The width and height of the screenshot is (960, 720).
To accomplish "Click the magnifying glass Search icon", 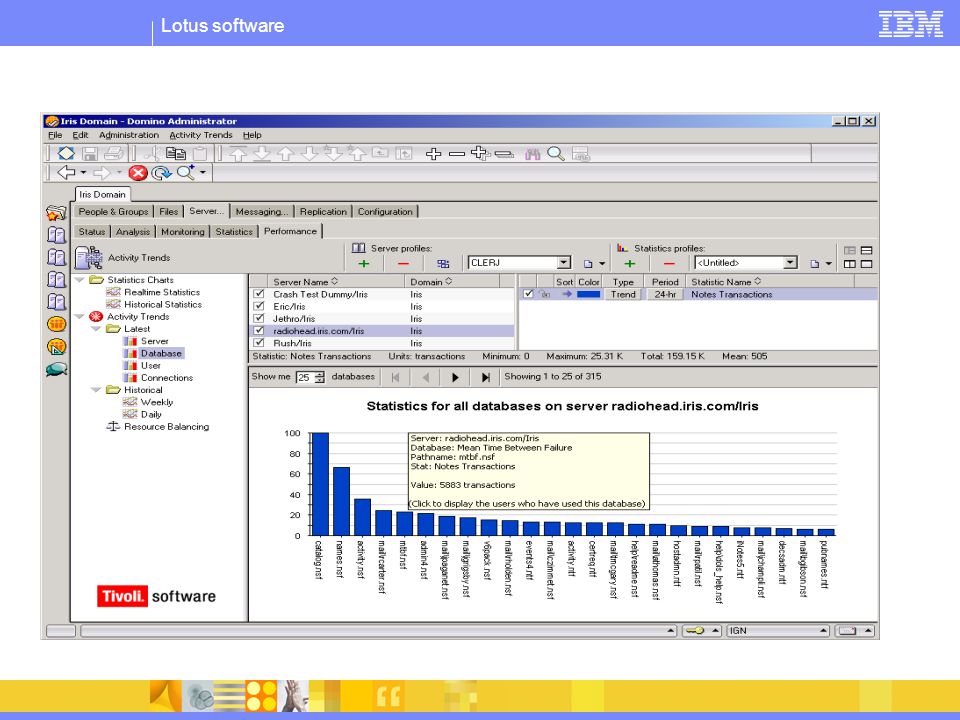I will click(x=556, y=154).
